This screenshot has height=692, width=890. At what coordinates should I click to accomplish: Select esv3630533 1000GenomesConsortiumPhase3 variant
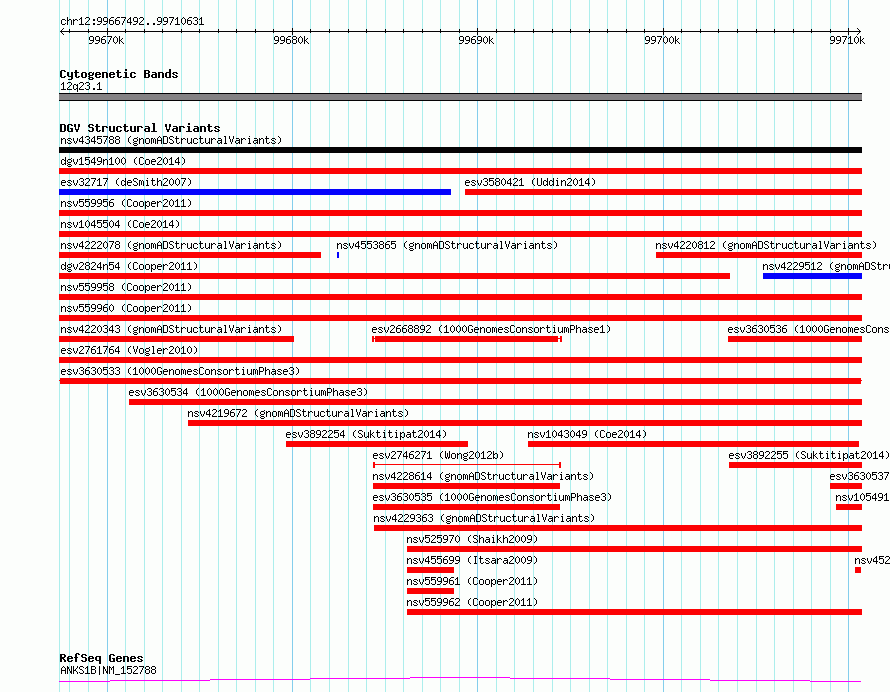point(180,371)
